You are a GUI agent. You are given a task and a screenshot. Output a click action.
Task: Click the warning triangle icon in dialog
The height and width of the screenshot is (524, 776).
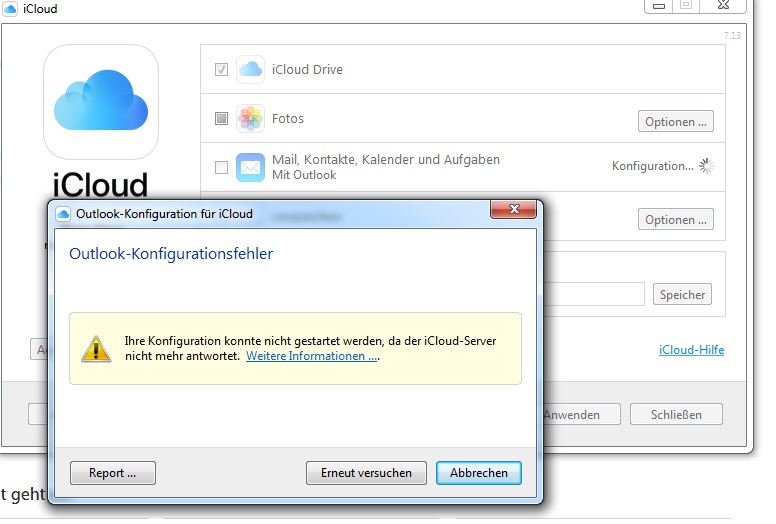coord(96,349)
